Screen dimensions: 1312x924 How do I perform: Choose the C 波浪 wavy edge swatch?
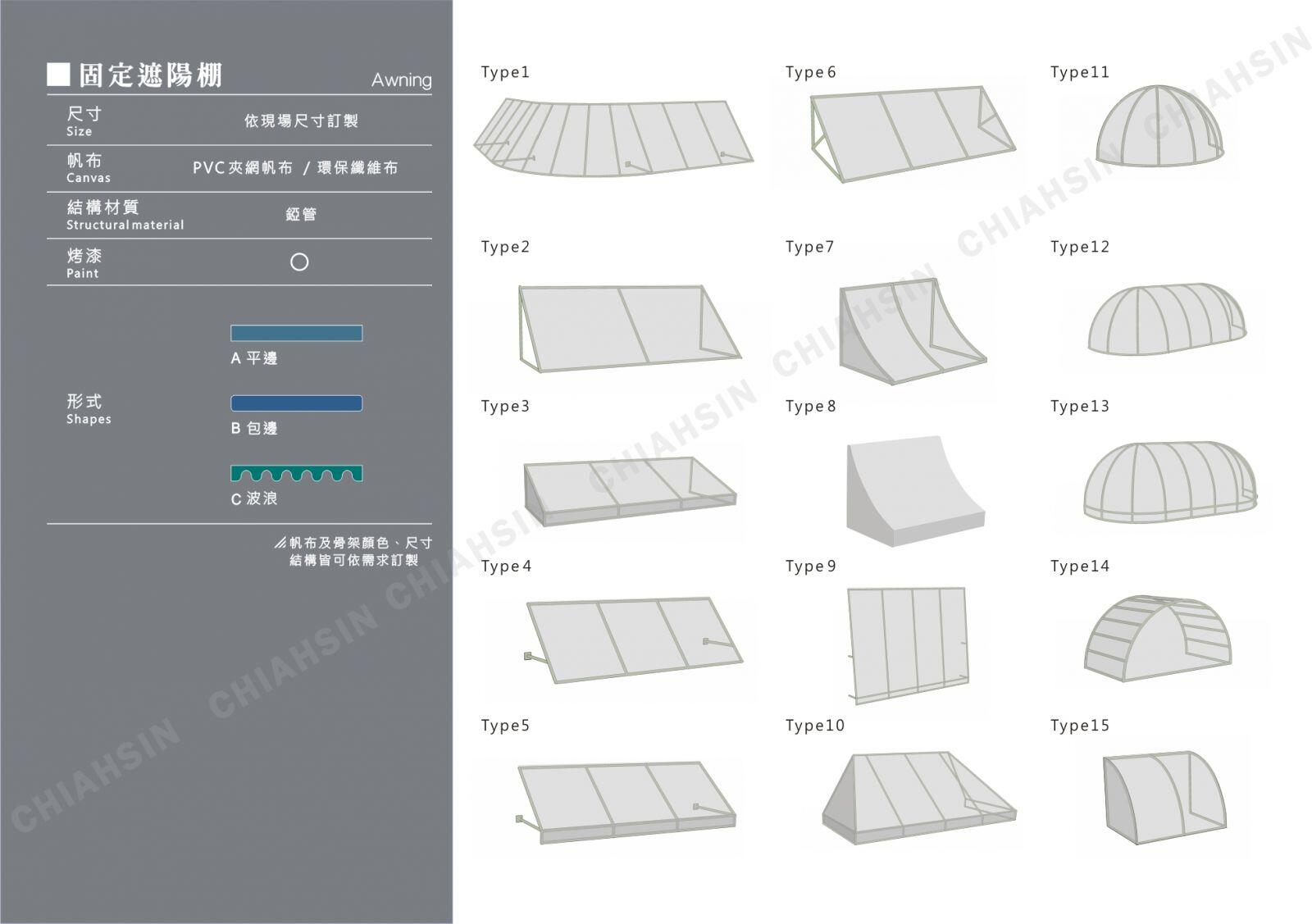click(x=296, y=473)
